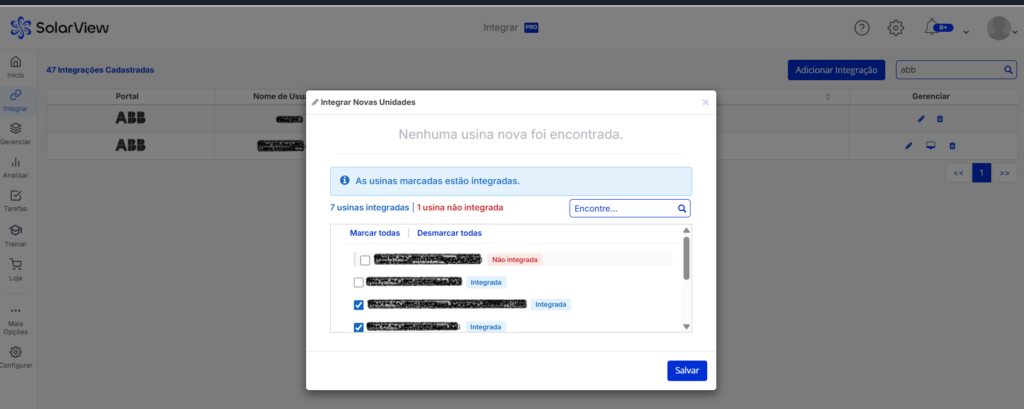Click the plant list scrollbar down arrow
This screenshot has width=1024, height=409.
686,326
